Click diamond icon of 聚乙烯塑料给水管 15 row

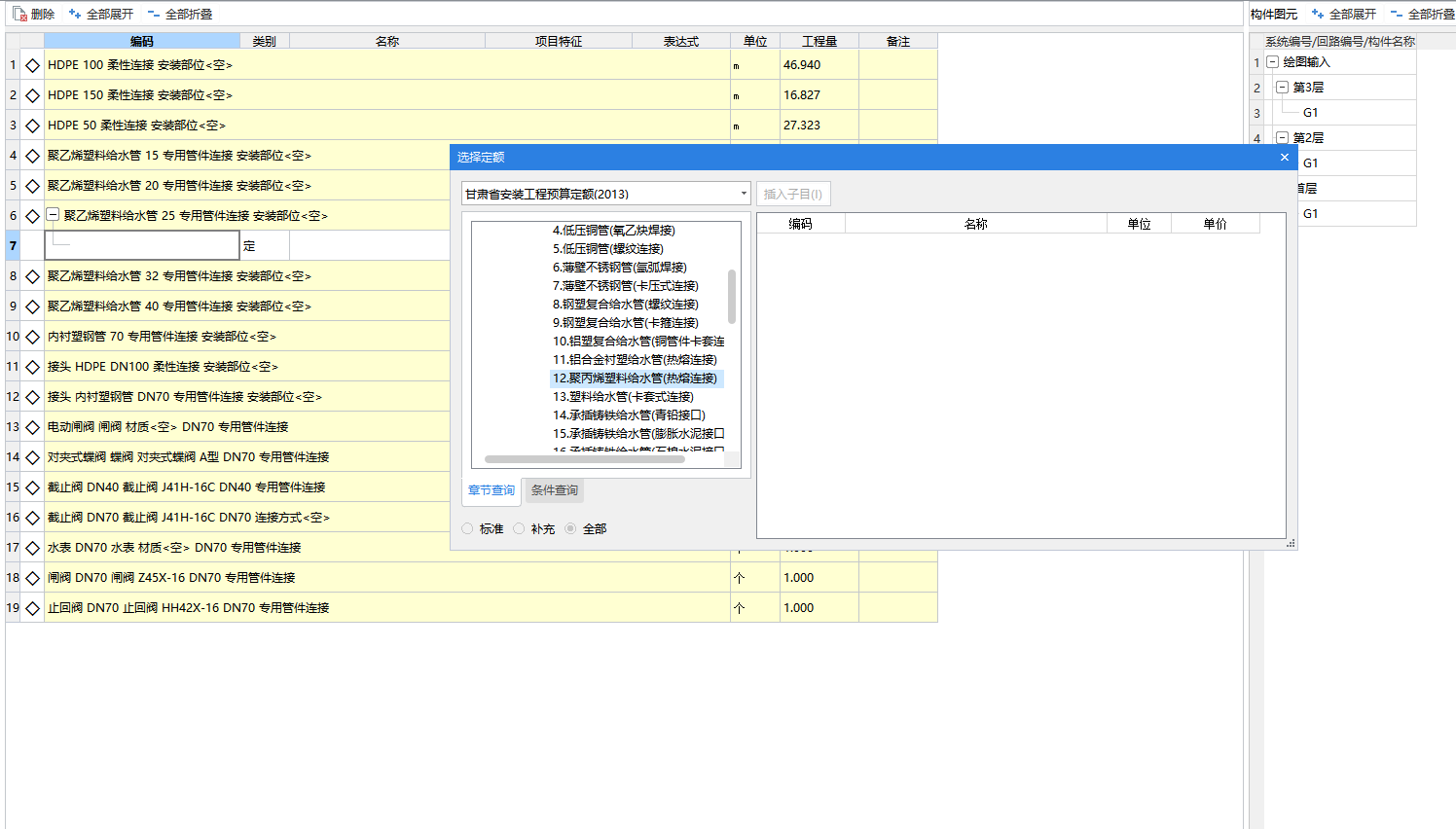[x=32, y=156]
